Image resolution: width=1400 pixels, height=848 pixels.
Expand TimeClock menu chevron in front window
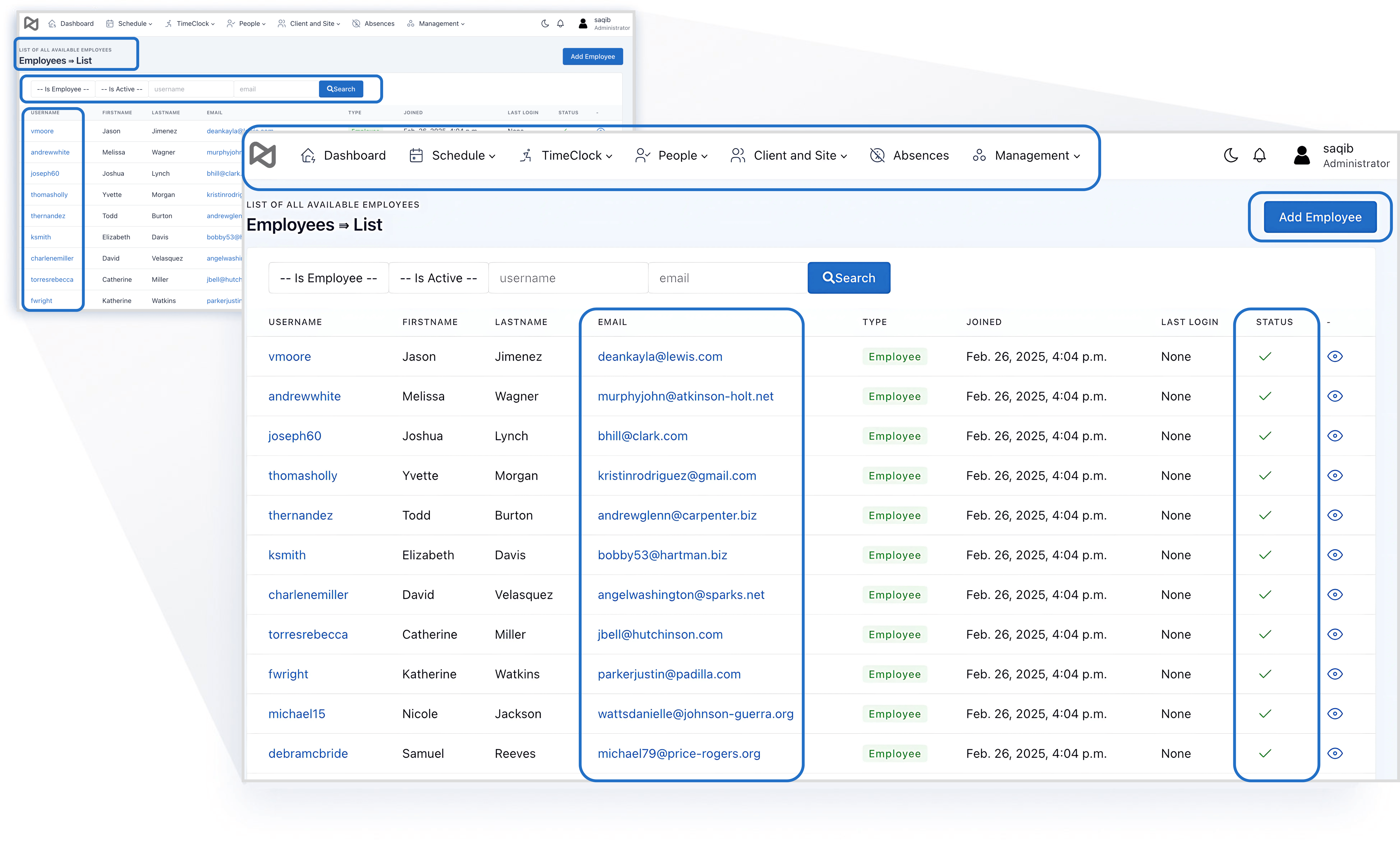click(609, 156)
